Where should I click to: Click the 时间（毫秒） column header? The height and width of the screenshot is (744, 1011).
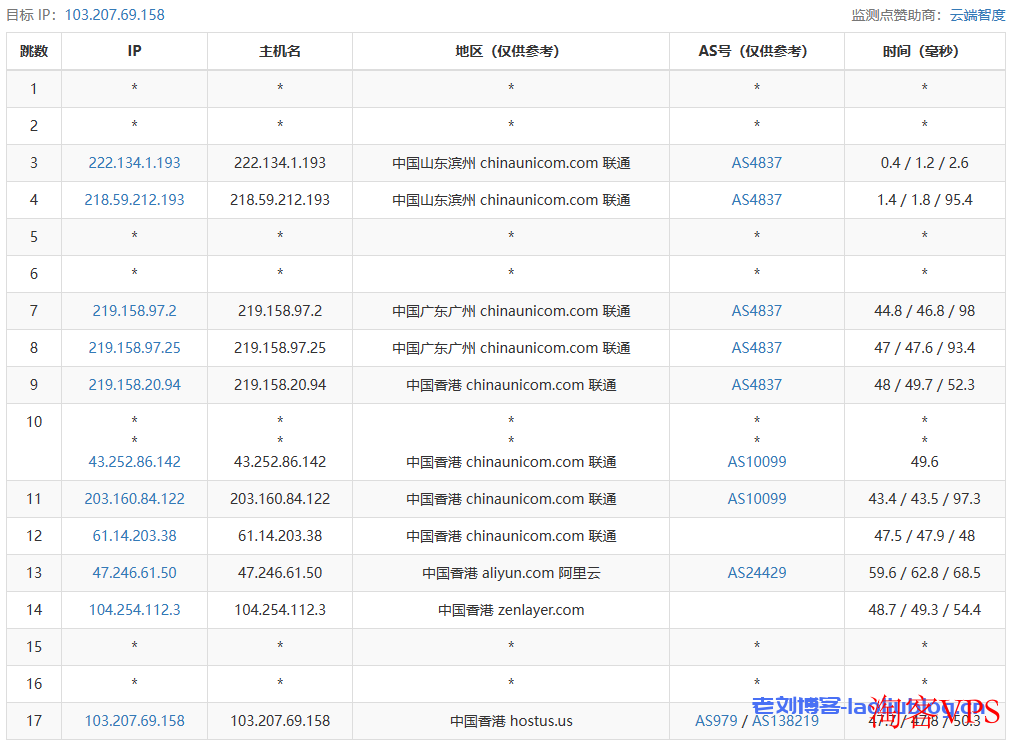point(924,51)
